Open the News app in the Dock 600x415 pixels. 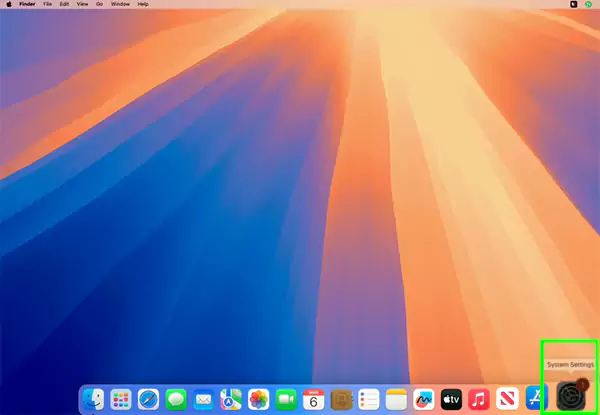pyautogui.click(x=507, y=399)
